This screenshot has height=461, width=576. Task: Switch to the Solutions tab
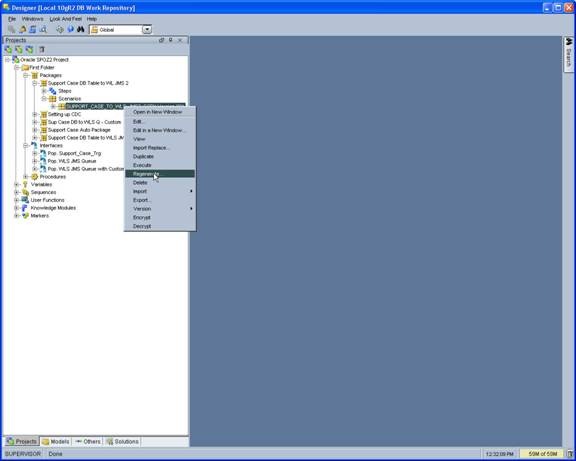pyautogui.click(x=123, y=442)
